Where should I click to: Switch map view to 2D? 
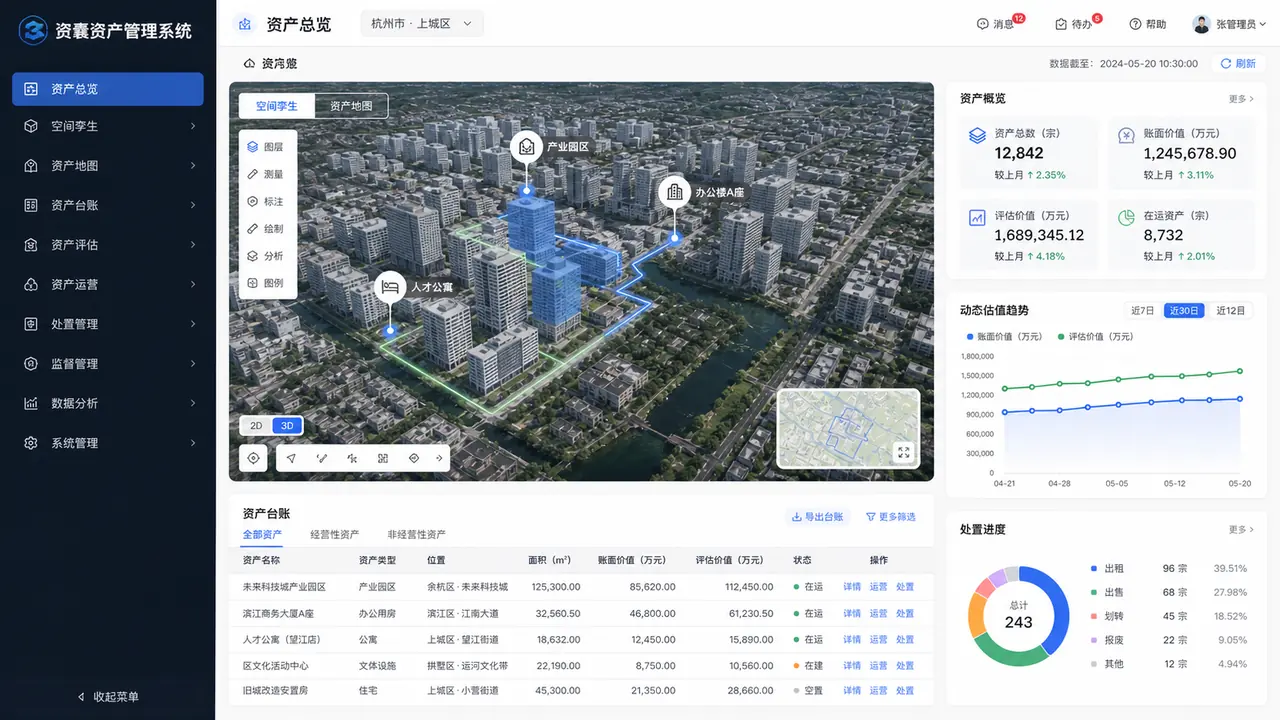point(256,426)
